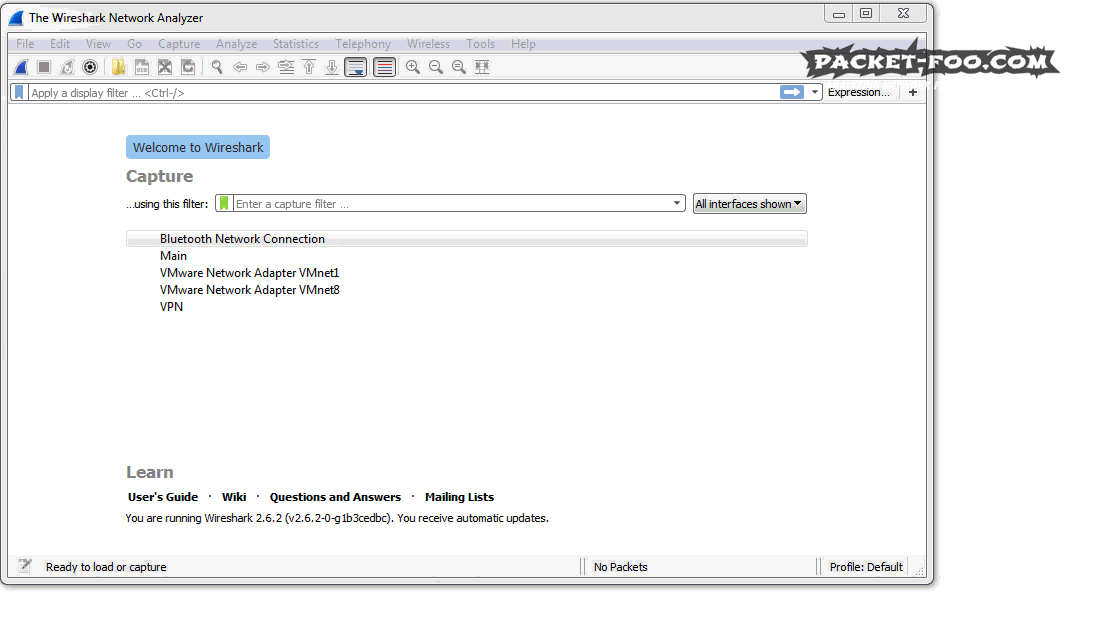Open the Analyze menu
The height and width of the screenshot is (644, 1120).
pos(236,44)
